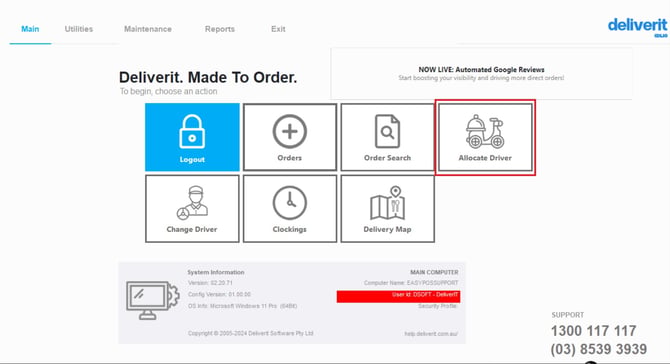Viewport: 670px width, 364px height.
Task: Open the Change Driver tile
Action: coord(192,208)
